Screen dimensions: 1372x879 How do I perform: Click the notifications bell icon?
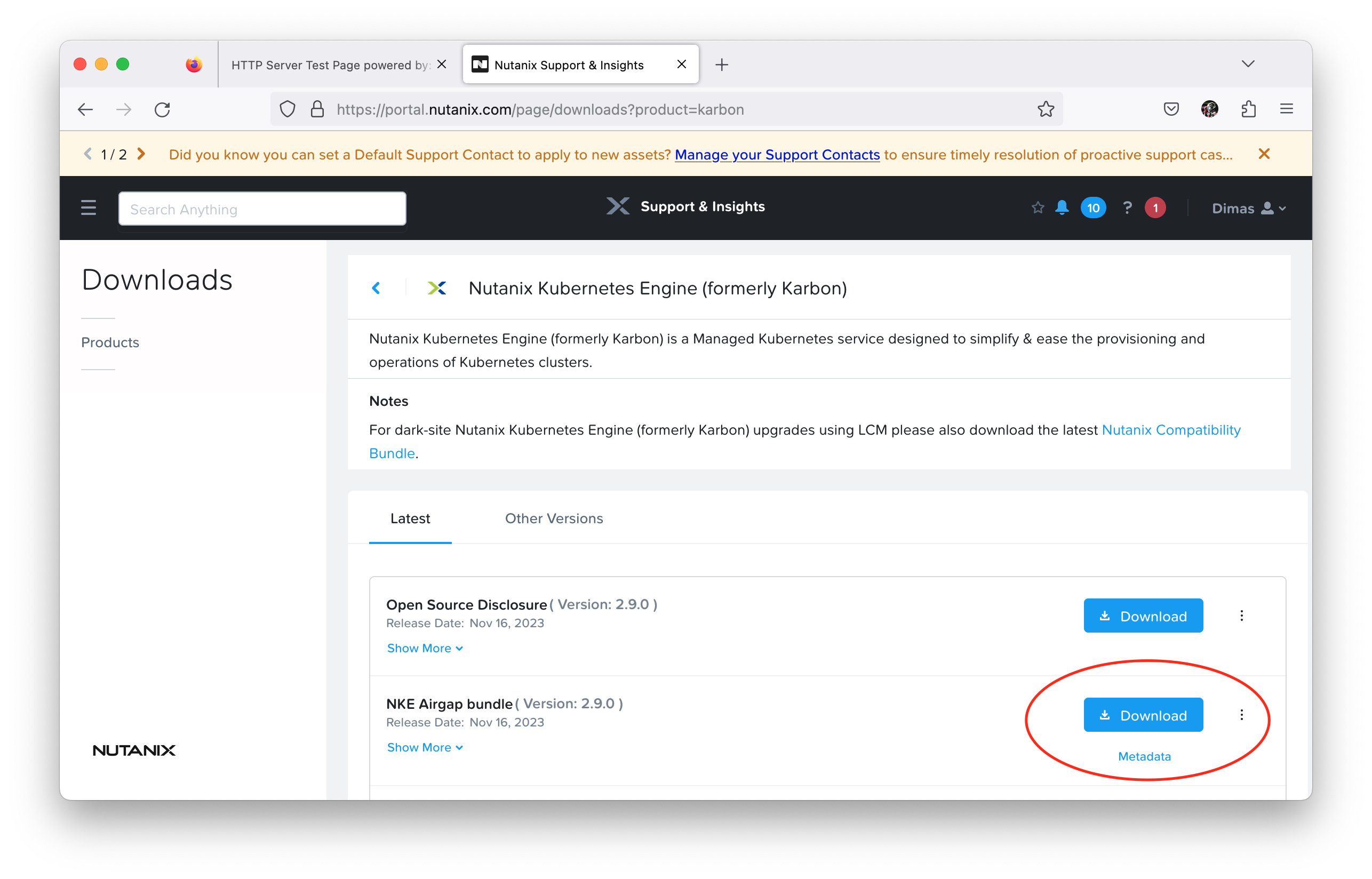tap(1062, 208)
